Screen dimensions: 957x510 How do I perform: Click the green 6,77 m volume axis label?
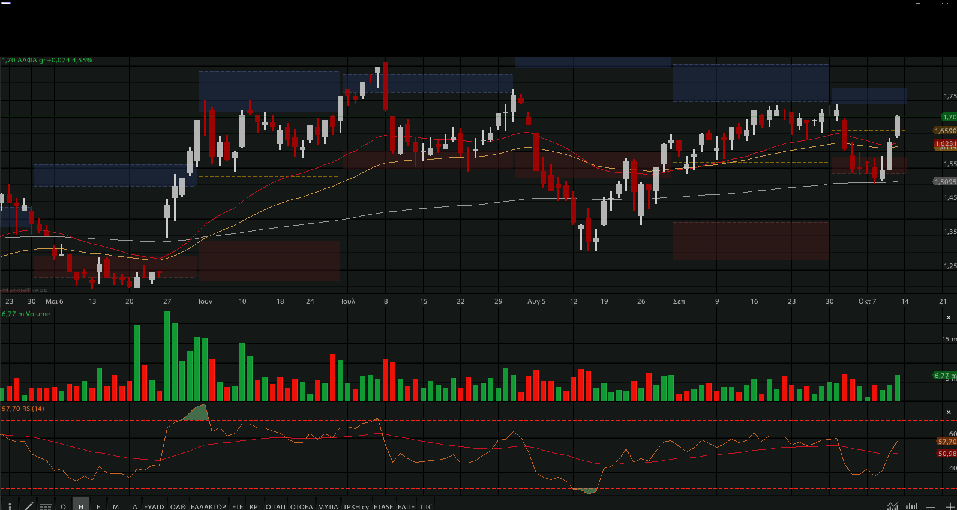point(945,376)
